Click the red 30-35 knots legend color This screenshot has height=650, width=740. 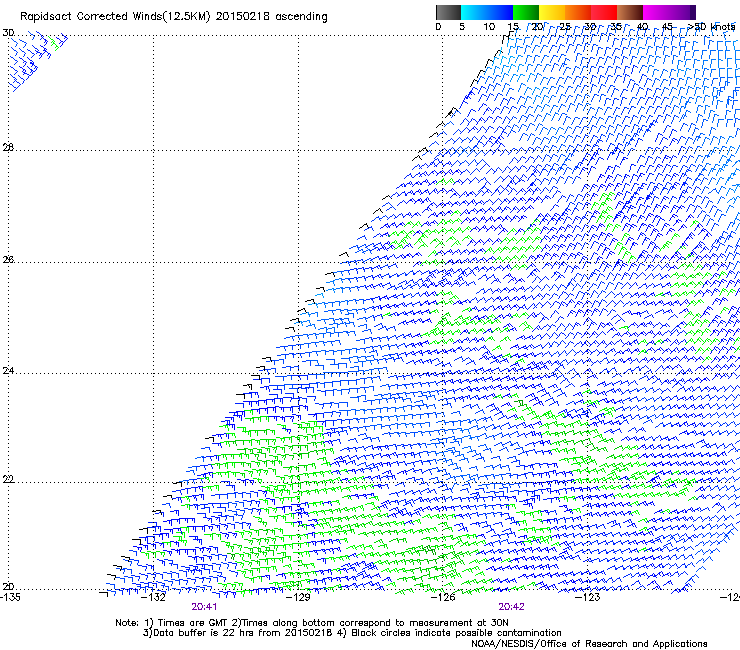pos(604,12)
